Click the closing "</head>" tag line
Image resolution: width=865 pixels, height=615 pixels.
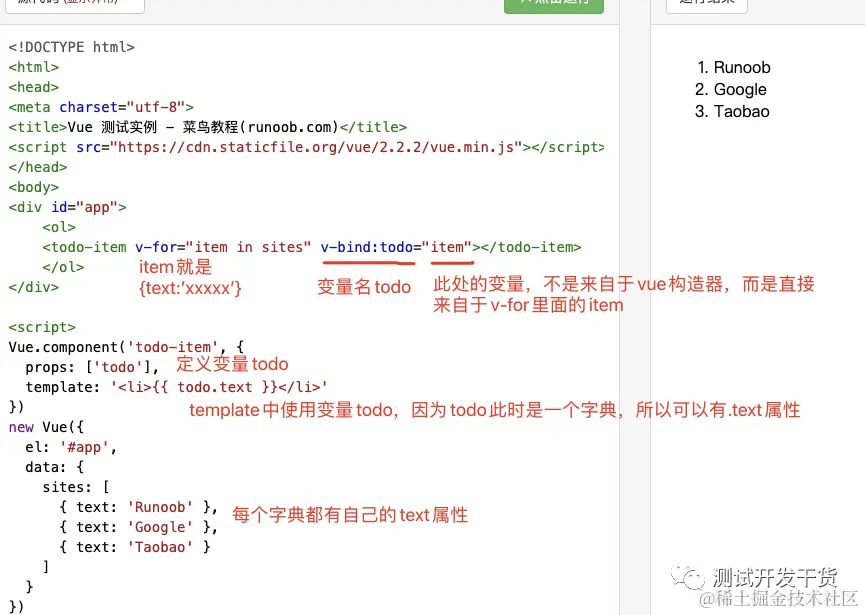[38, 167]
